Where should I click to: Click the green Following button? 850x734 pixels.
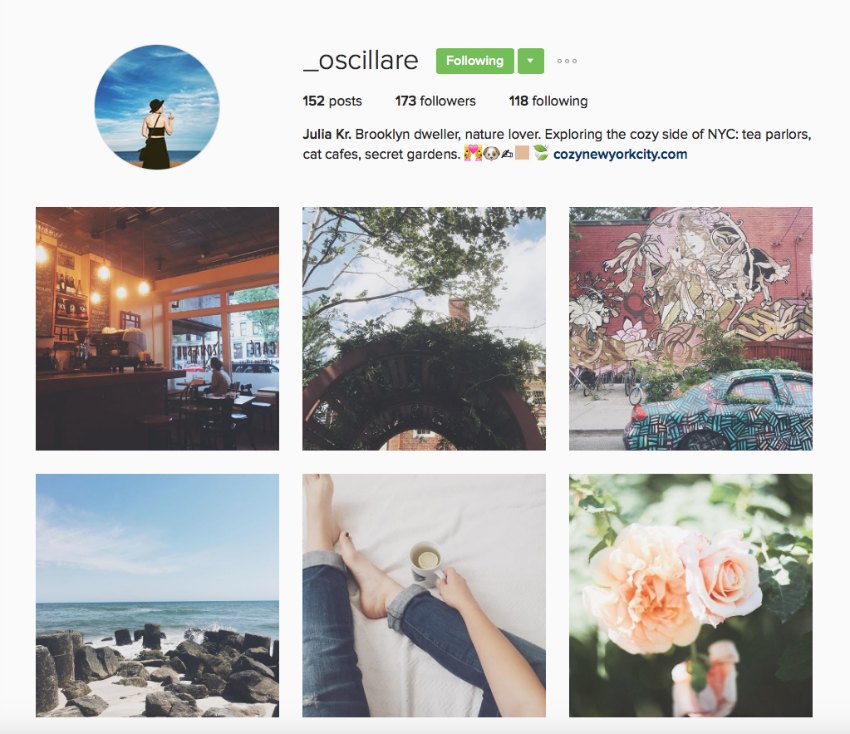pyautogui.click(x=474, y=61)
